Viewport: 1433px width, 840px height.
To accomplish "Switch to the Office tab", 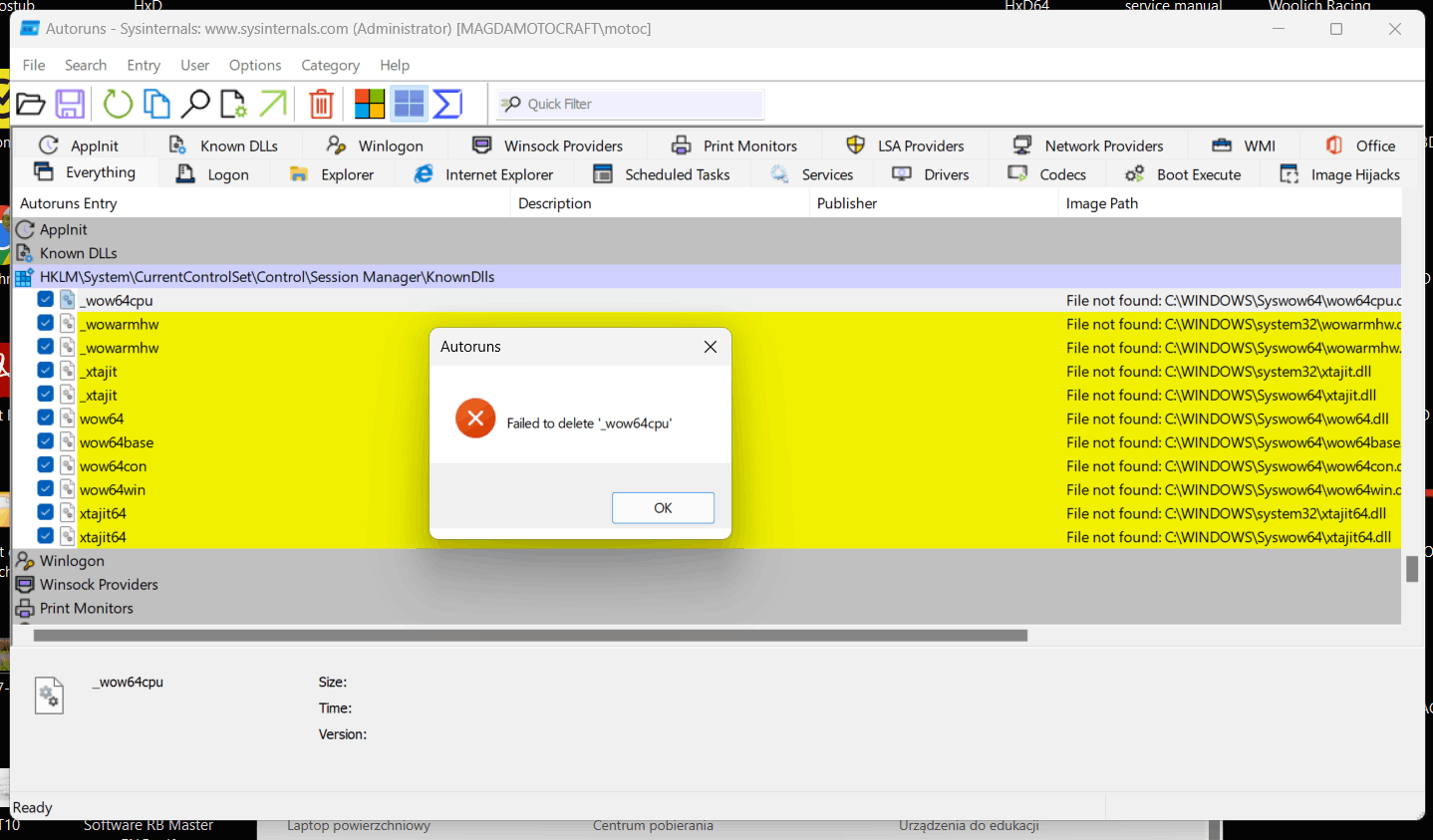I will tap(1360, 145).
